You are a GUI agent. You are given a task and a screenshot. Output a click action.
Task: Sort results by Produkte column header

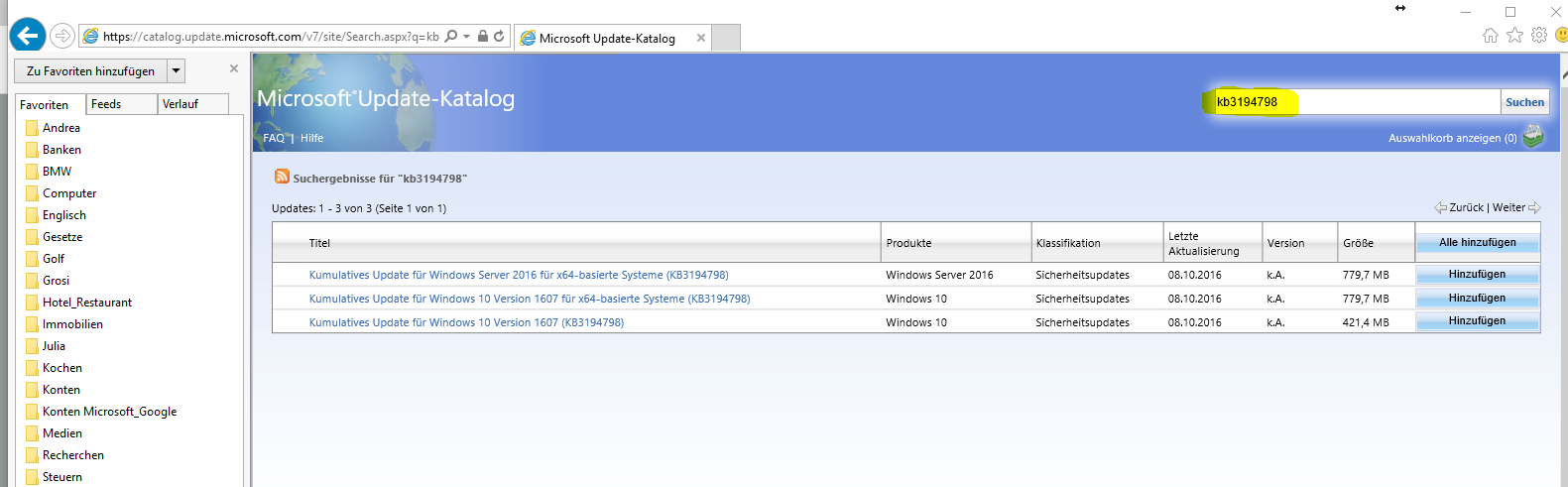(908, 243)
